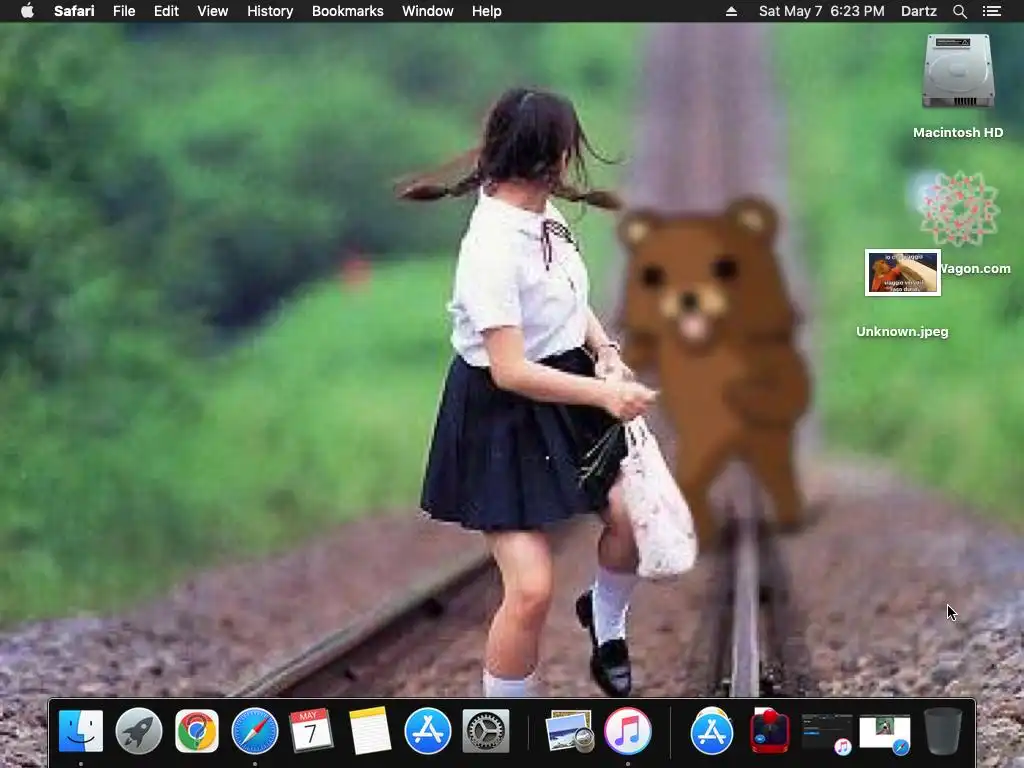Screen dimensions: 1024x768
Task: Select Unknown.jpeg thumbnail on desktop
Action: click(x=903, y=272)
